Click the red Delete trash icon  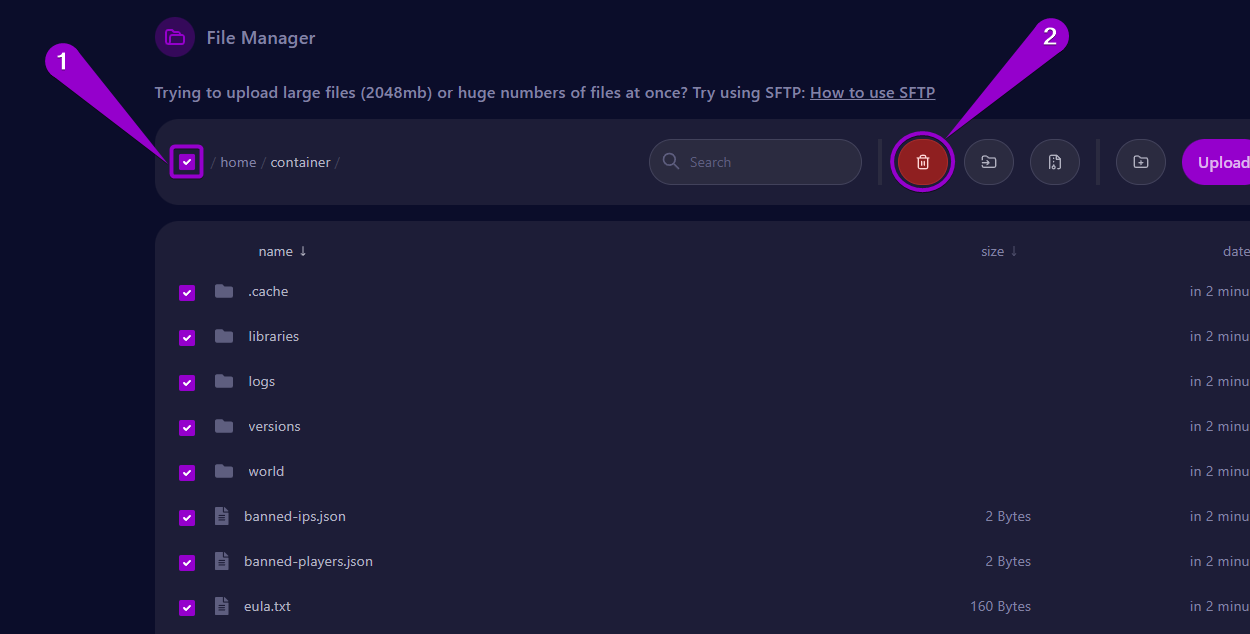[x=922, y=161]
